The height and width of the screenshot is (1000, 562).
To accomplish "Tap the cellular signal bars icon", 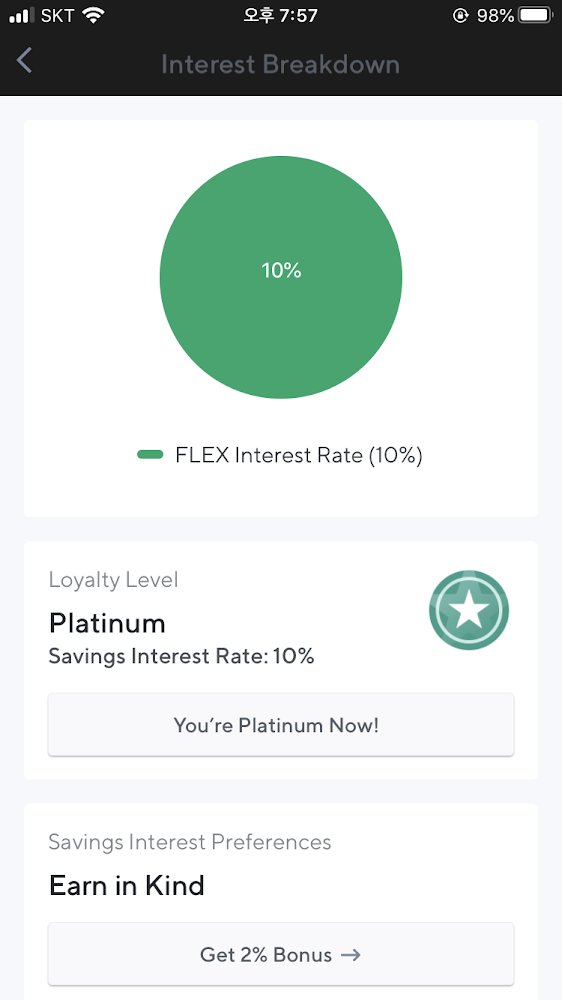I will (x=21, y=15).
